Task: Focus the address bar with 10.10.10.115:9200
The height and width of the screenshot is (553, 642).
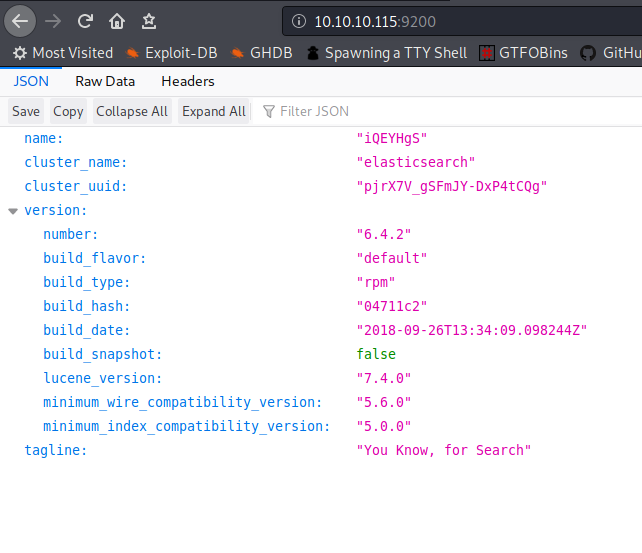Action: point(463,21)
